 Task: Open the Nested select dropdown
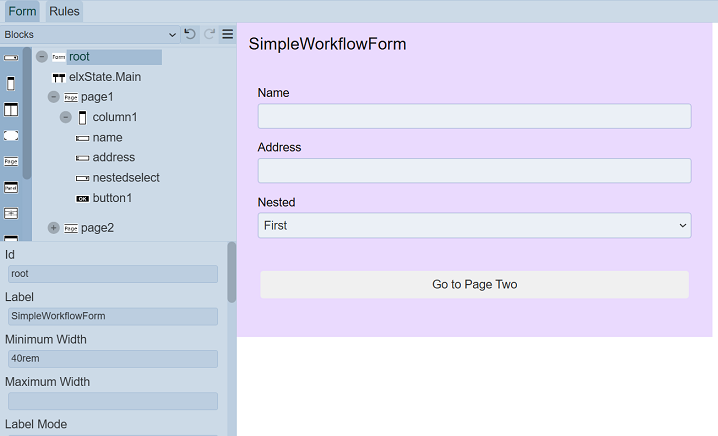pyautogui.click(x=474, y=226)
